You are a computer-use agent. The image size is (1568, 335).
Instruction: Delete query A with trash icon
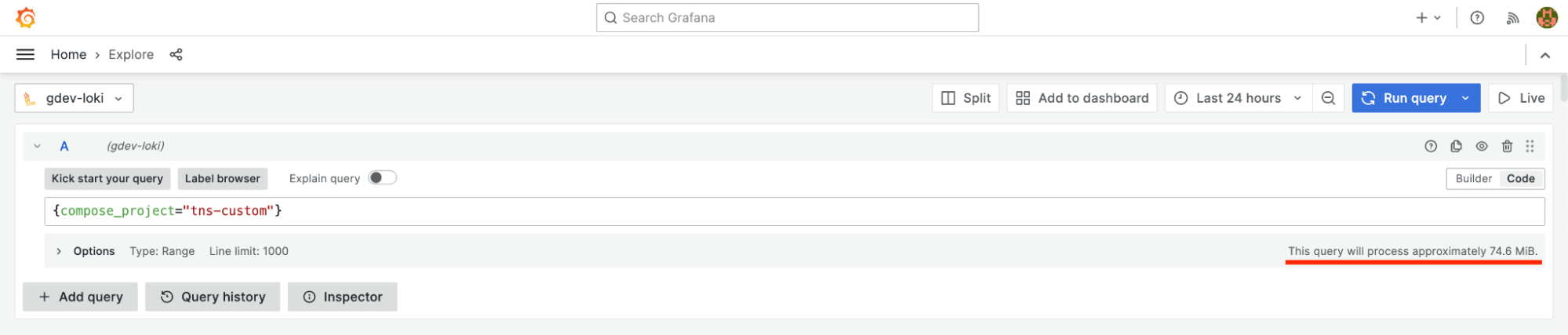(1507, 146)
